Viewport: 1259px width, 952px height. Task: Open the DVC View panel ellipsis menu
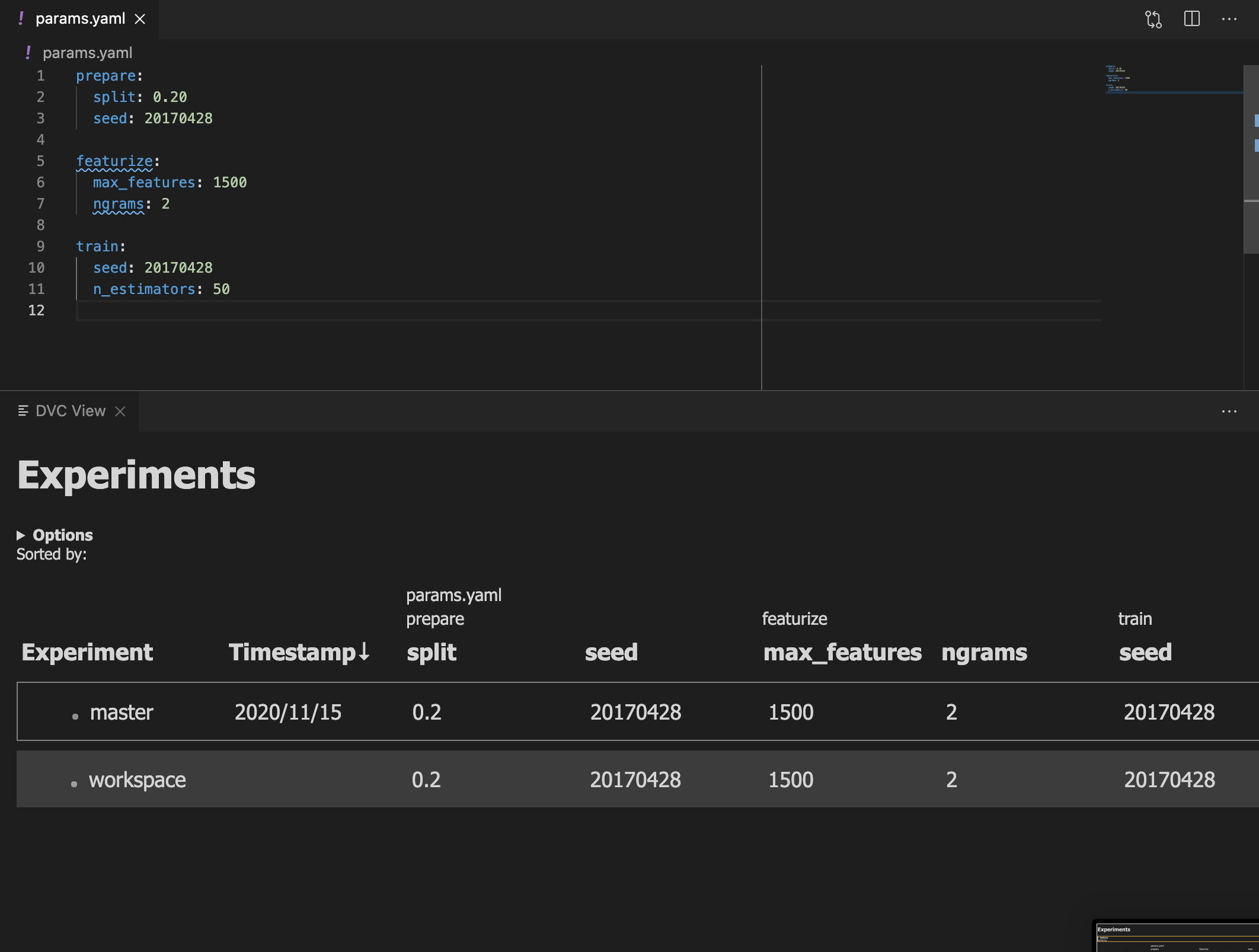pos(1231,411)
